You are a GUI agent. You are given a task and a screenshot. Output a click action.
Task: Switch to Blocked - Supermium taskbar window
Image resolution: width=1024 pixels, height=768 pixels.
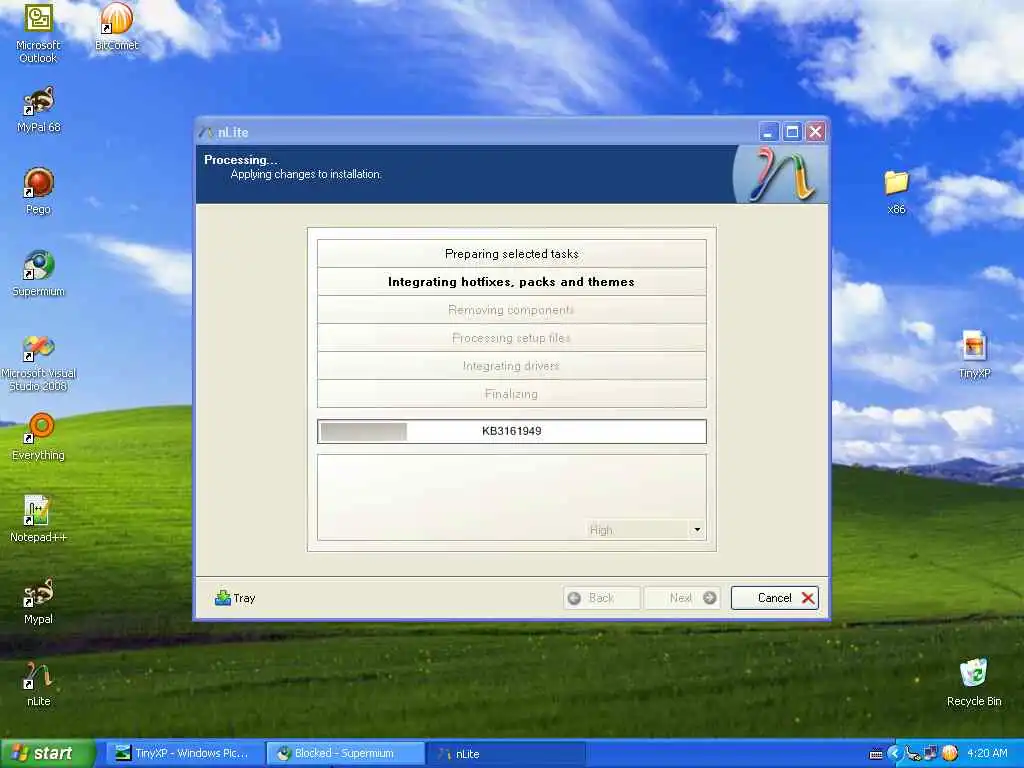[x=345, y=753]
